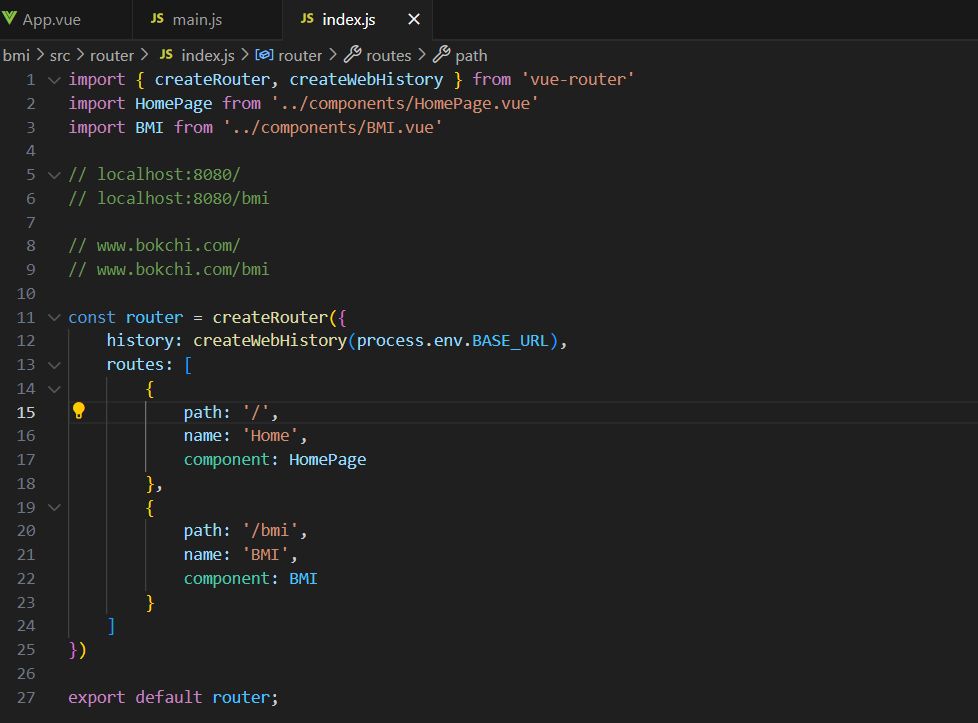This screenshot has height=723, width=978.
Task: Click '../components/HomePage.vue' path string
Action: (x=405, y=104)
